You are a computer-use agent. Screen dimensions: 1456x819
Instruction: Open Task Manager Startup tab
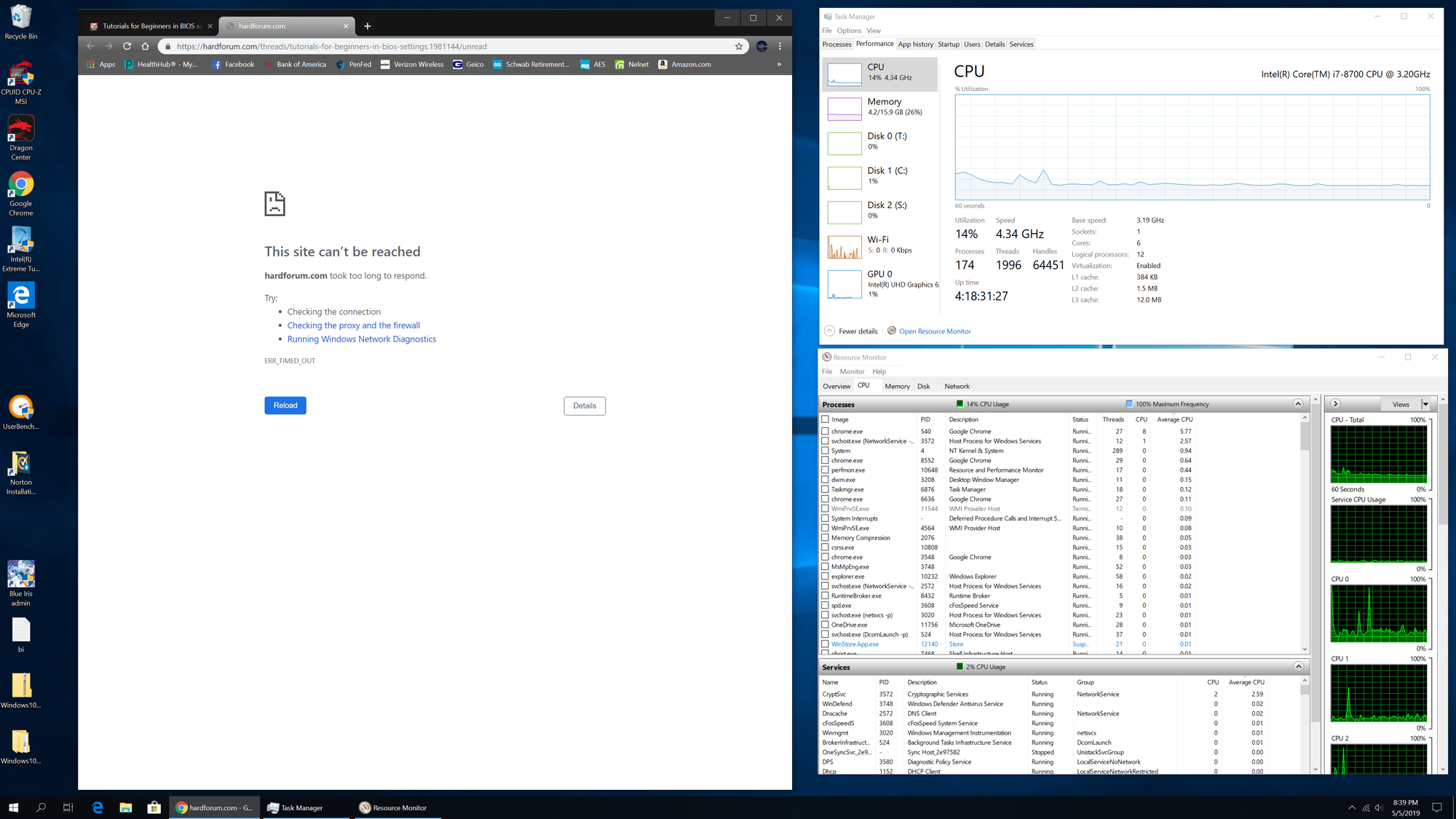[x=948, y=44]
